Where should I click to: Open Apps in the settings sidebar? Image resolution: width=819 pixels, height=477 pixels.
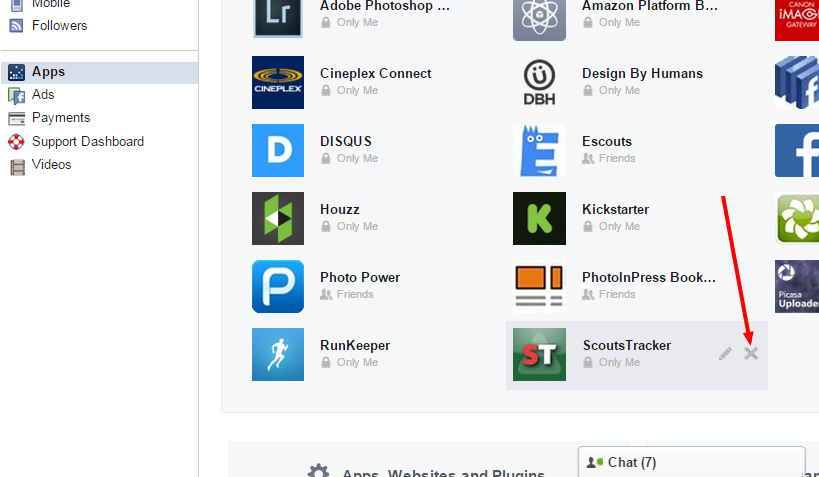tap(100, 72)
